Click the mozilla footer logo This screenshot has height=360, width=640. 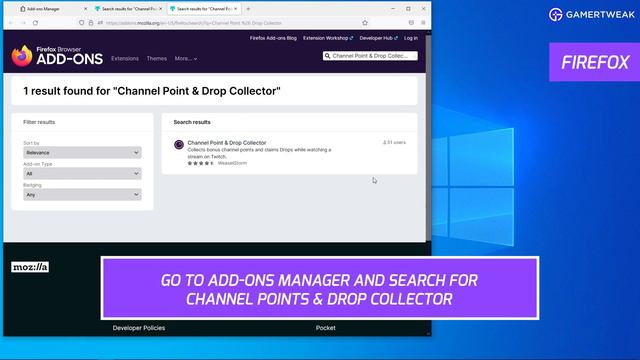click(30, 267)
